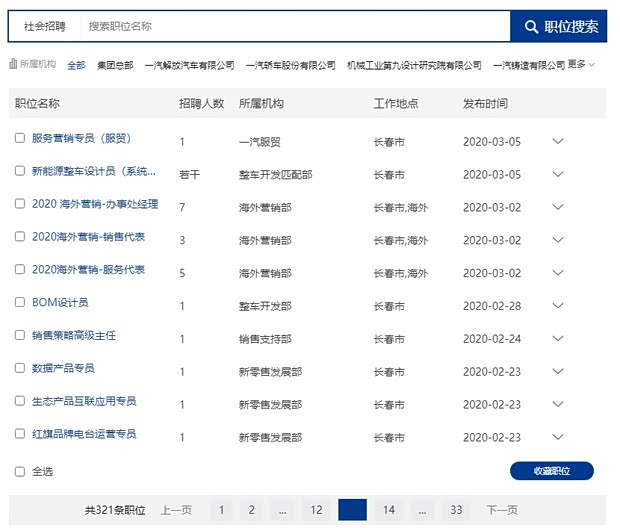
Task: Click the highlighted current page button
Action: click(352, 510)
